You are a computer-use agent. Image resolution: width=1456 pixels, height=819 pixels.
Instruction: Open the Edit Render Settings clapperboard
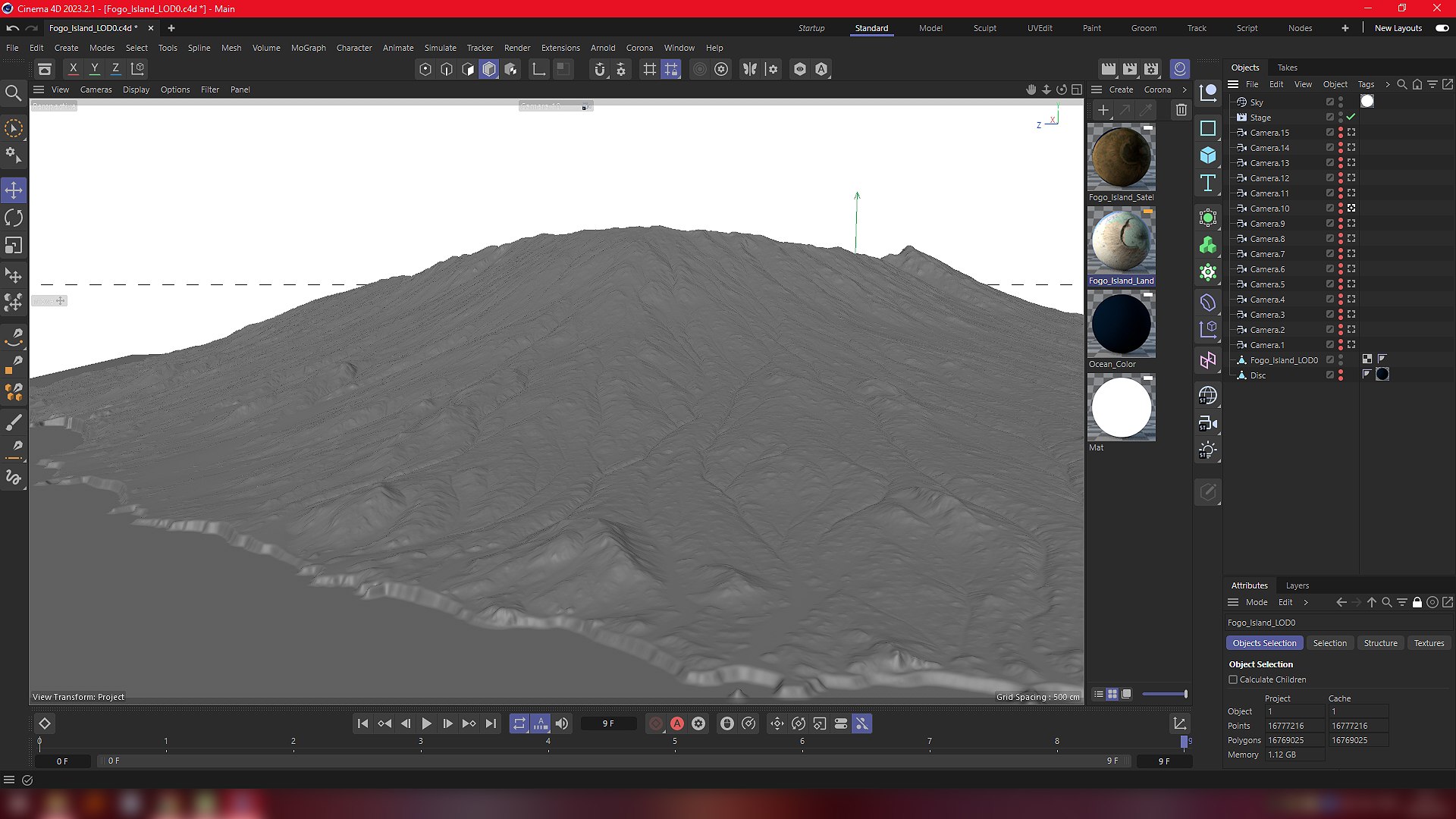click(1151, 69)
